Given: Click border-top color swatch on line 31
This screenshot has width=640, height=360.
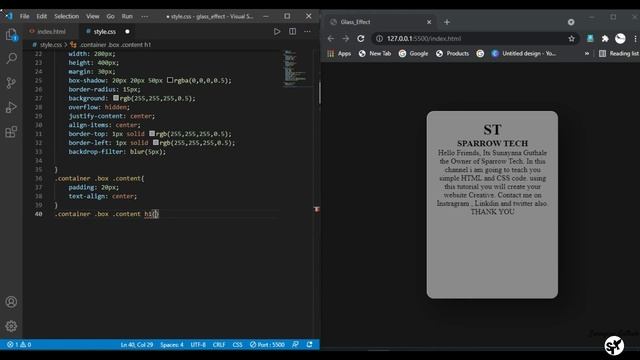Looking at the screenshot, I should pyautogui.click(x=152, y=133).
